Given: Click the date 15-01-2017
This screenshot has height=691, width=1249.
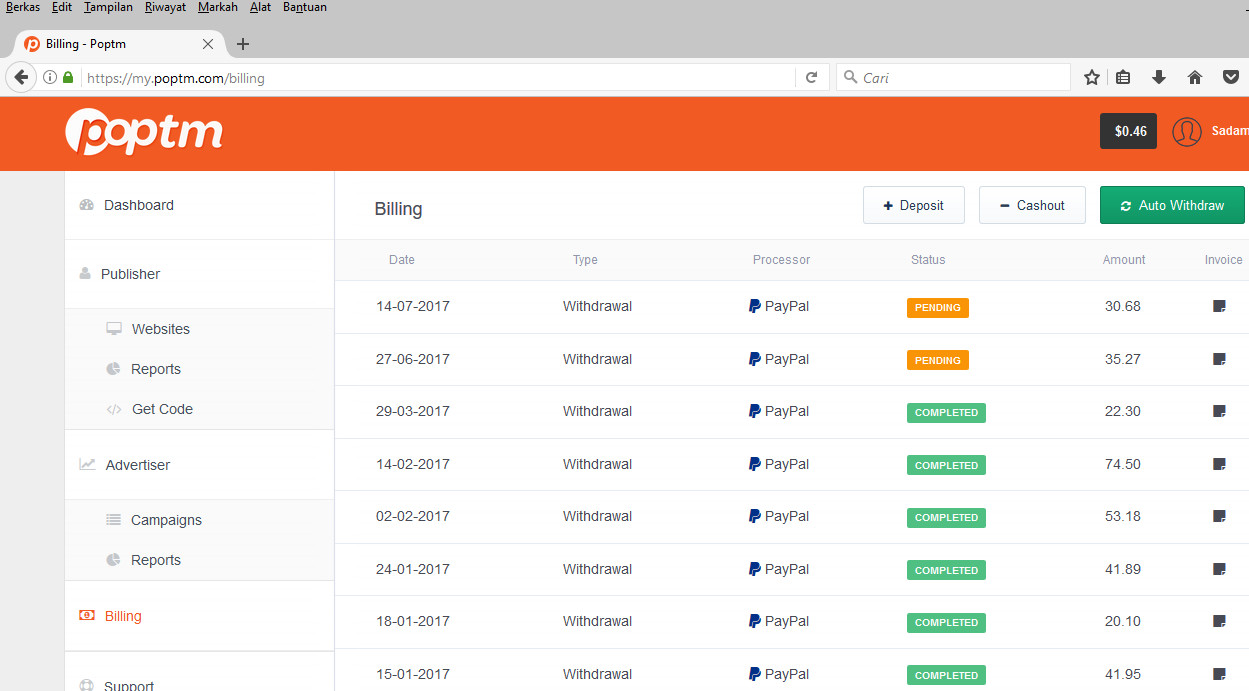Looking at the screenshot, I should tap(413, 674).
